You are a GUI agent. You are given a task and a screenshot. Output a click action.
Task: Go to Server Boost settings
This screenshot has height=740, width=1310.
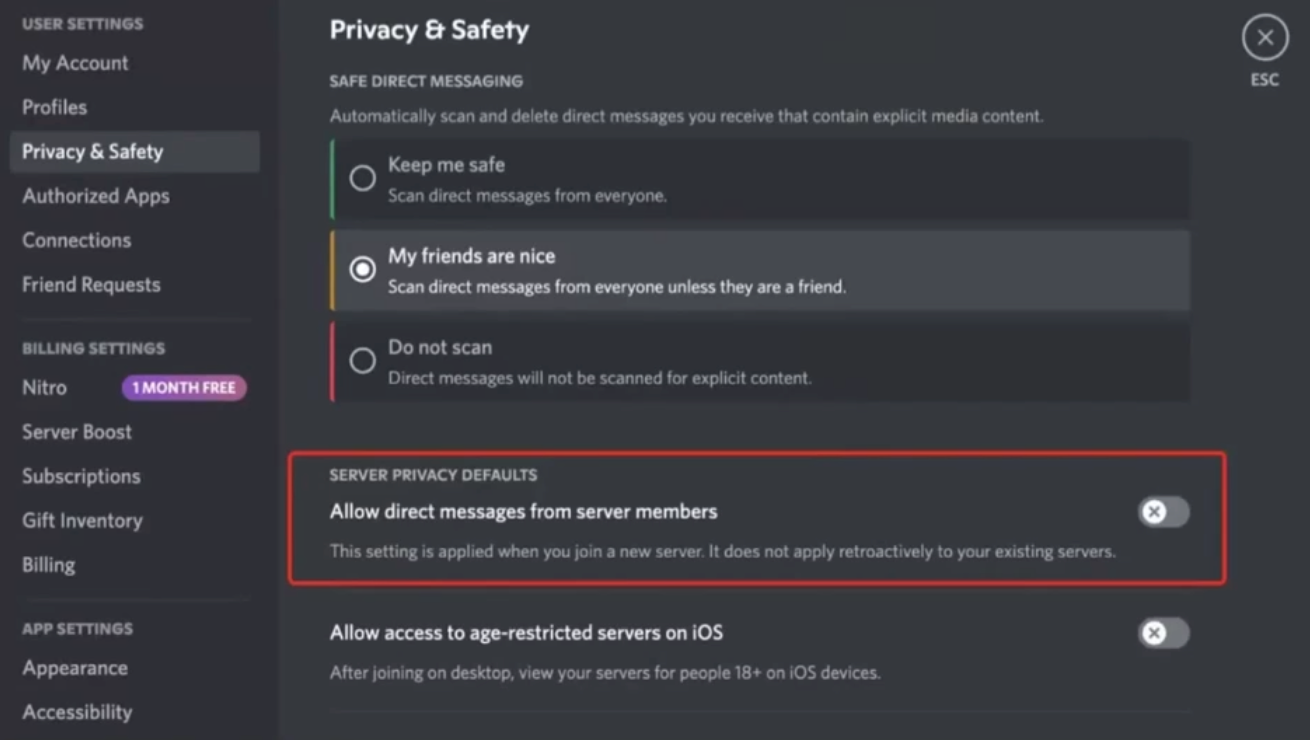point(77,432)
